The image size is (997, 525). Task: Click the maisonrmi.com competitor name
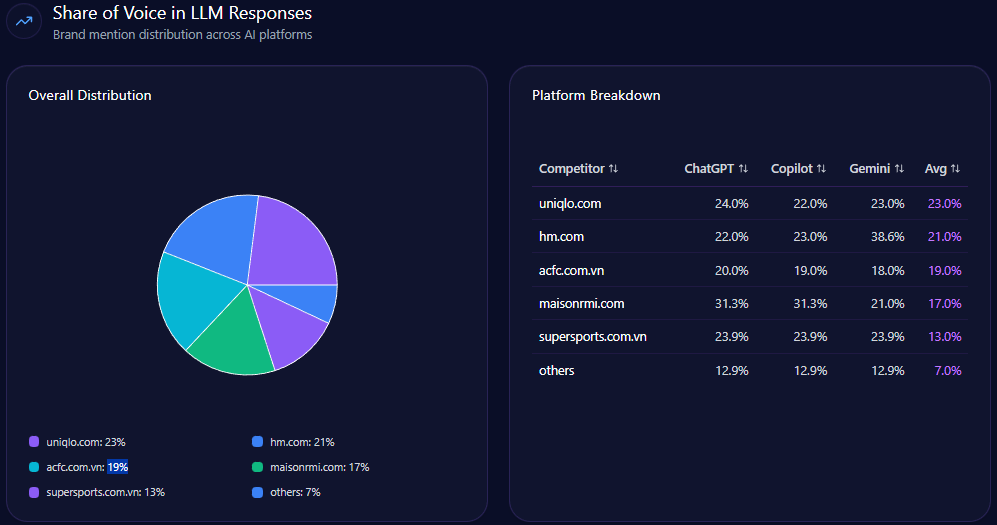pos(581,304)
